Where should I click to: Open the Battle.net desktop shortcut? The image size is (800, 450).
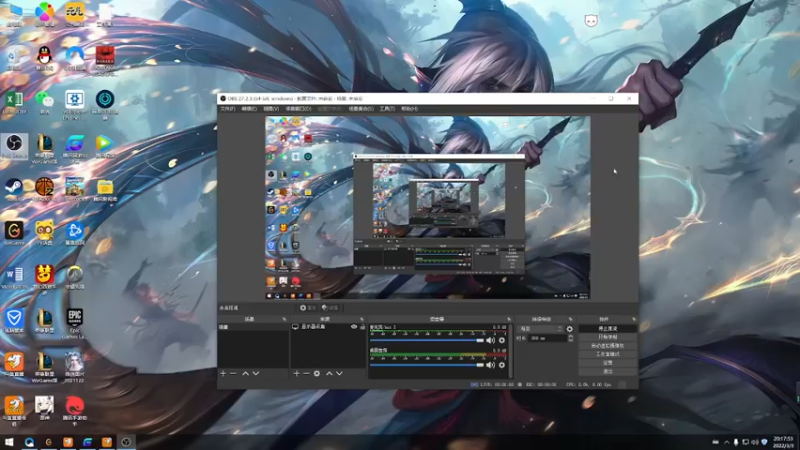(74, 232)
